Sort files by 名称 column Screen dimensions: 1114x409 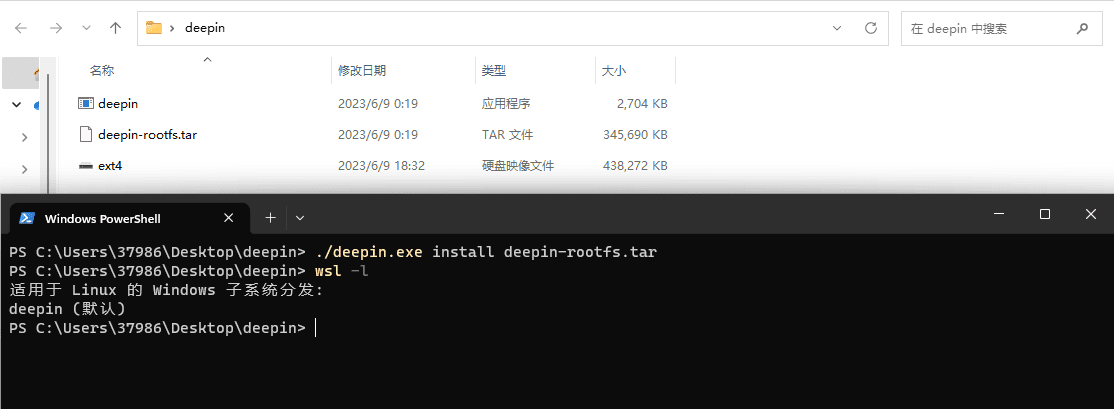coord(102,71)
